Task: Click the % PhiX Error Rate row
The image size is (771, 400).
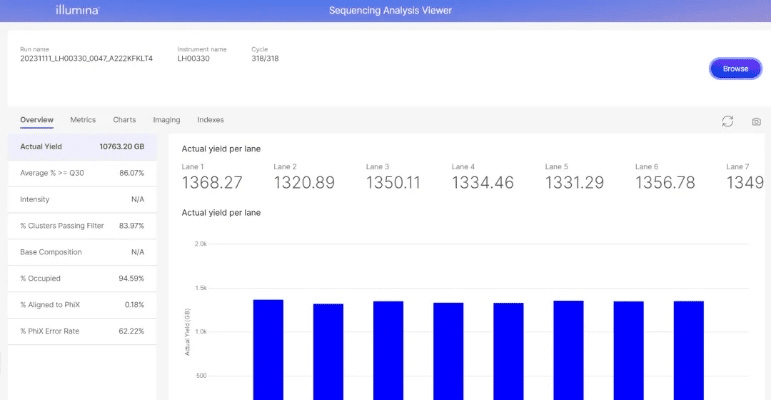Action: pos(82,331)
